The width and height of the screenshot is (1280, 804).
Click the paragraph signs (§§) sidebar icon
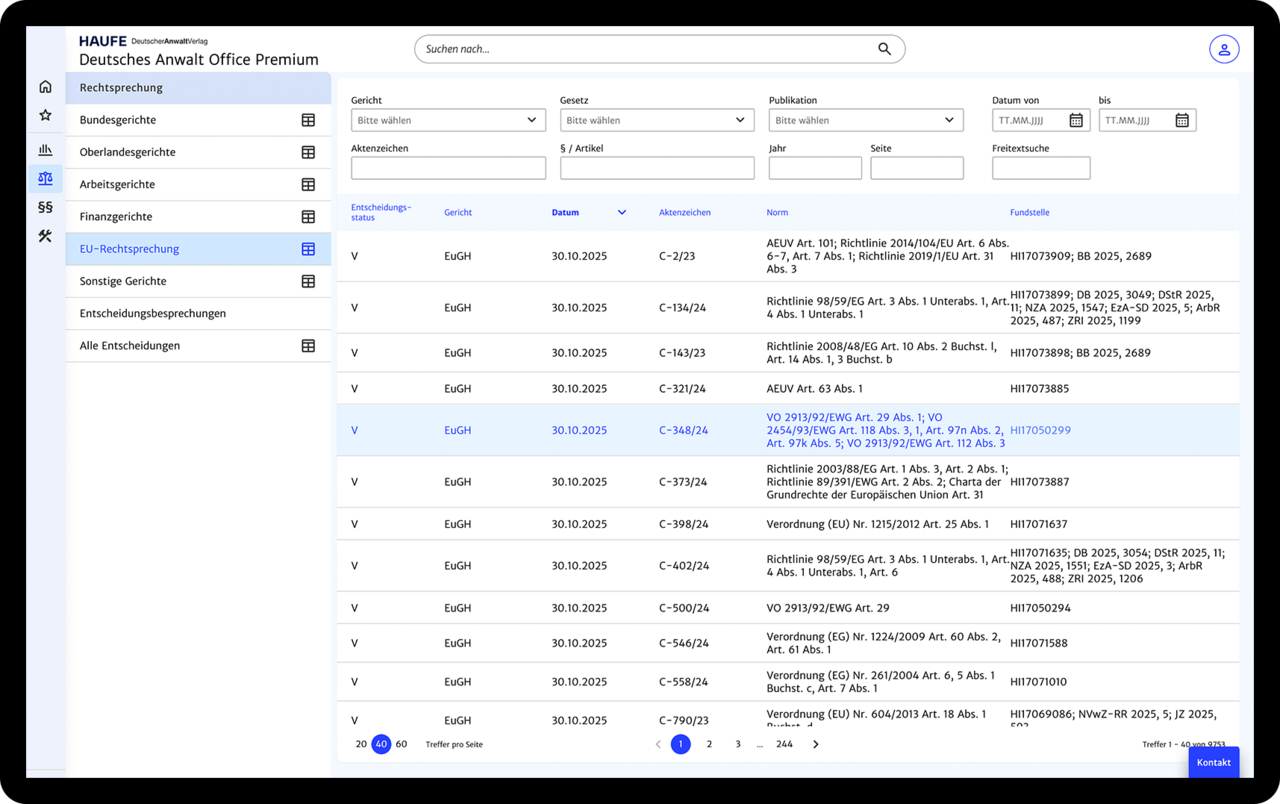click(x=45, y=207)
